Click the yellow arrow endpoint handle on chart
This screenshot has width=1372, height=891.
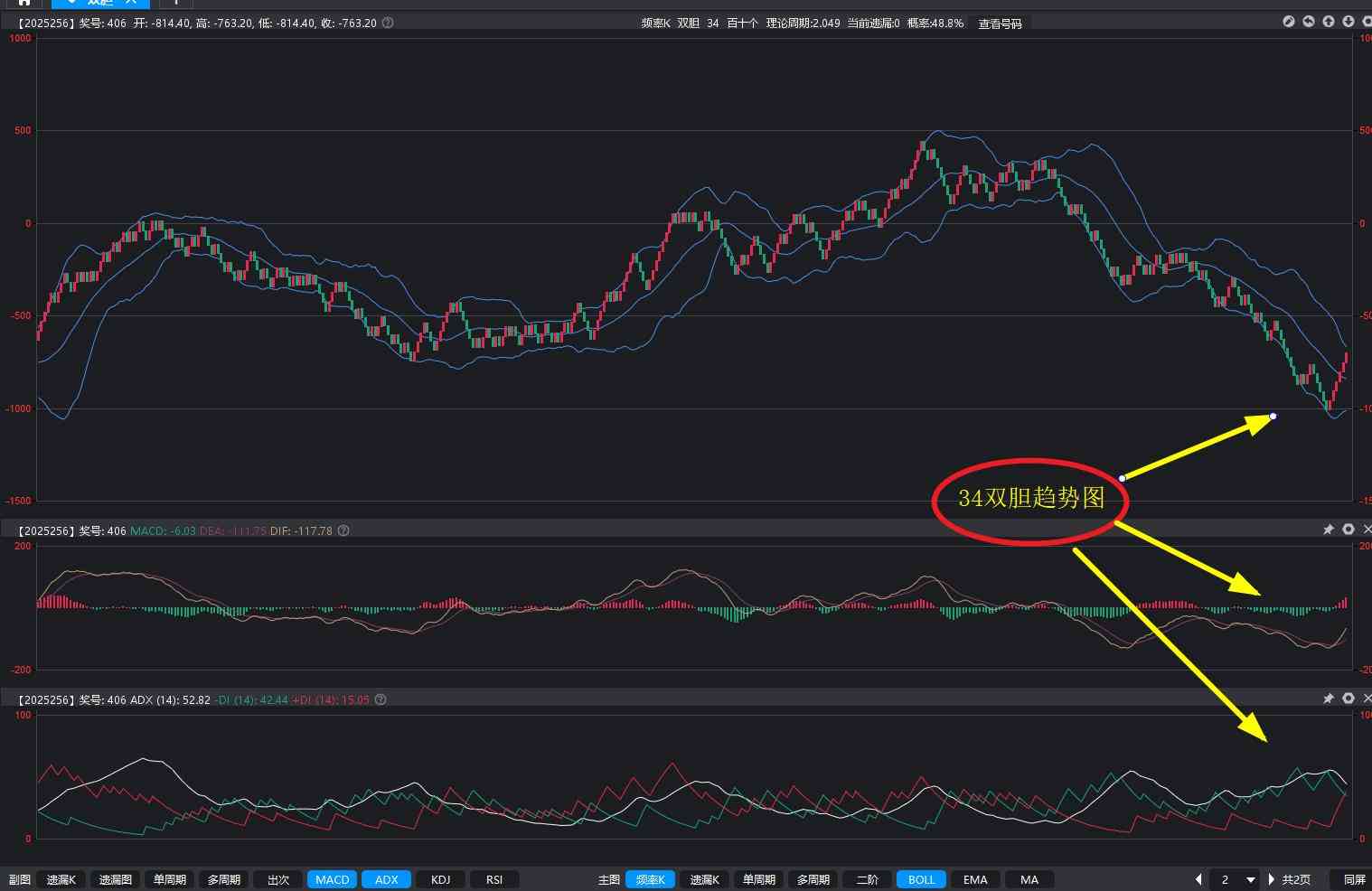pyautogui.click(x=1273, y=417)
